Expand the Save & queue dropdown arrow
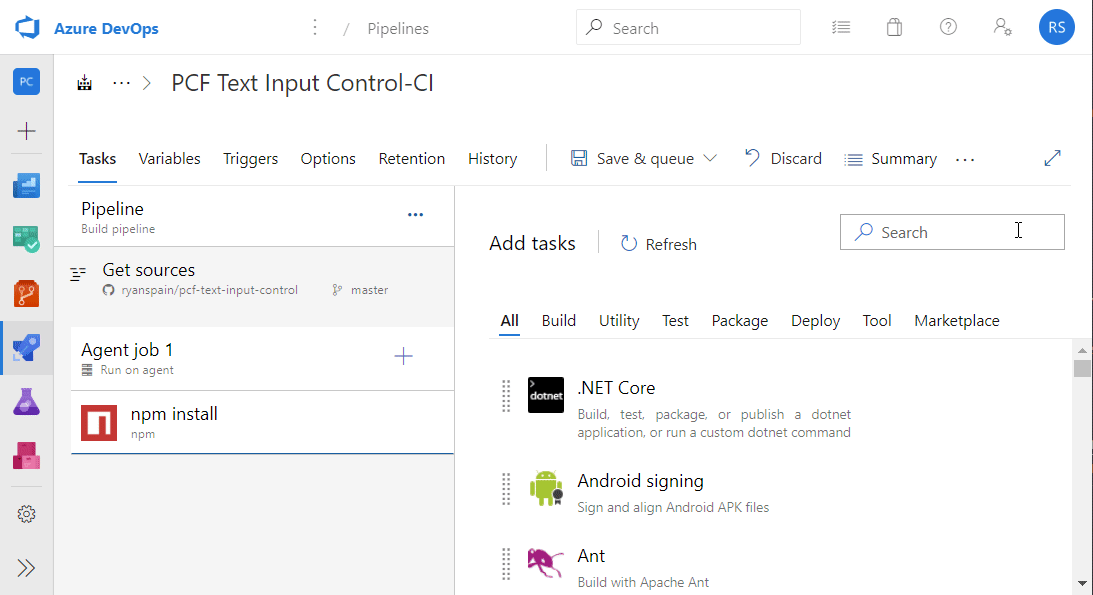The height and width of the screenshot is (595, 1093). [x=710, y=159]
